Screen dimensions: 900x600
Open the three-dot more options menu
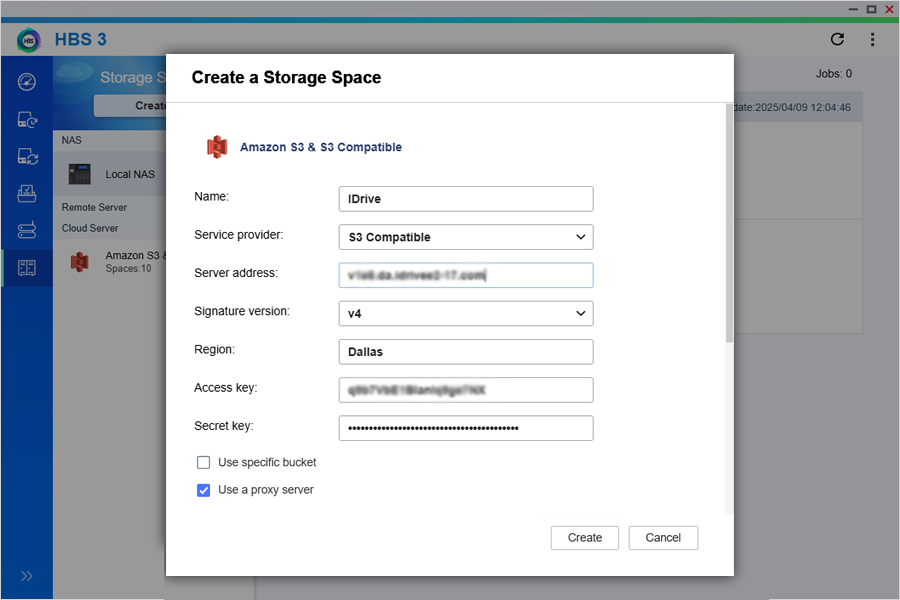[872, 40]
